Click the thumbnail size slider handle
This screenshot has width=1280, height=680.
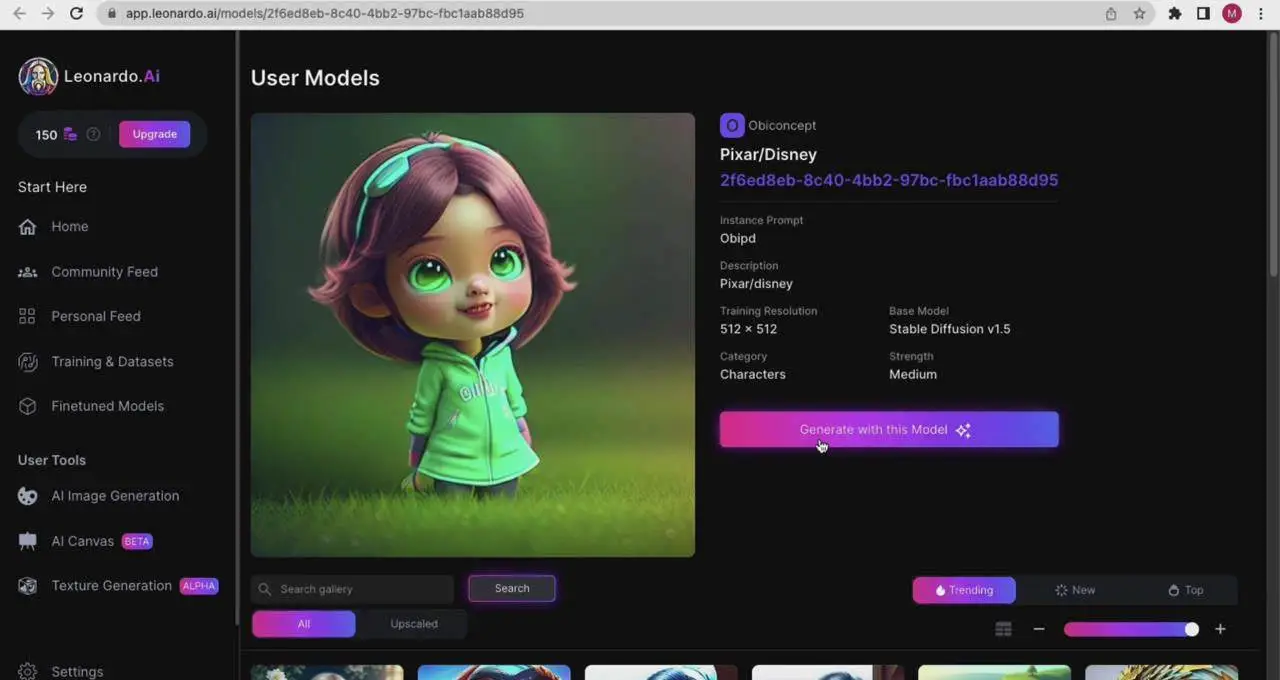(1191, 629)
